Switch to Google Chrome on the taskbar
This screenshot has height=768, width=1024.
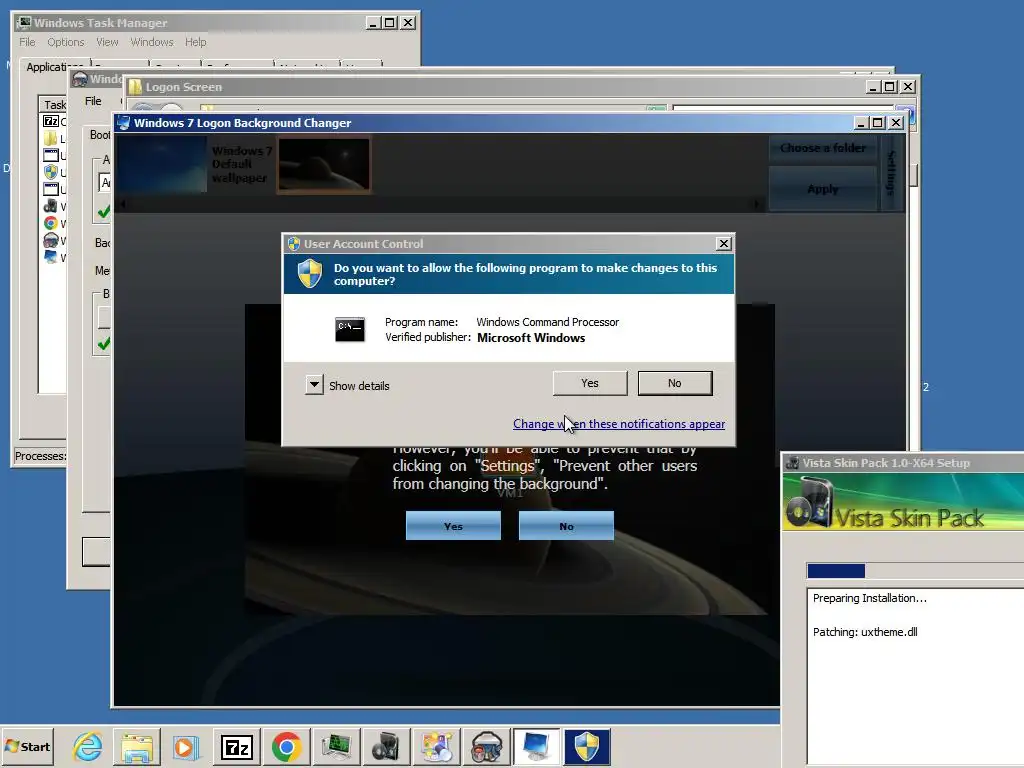(x=286, y=746)
